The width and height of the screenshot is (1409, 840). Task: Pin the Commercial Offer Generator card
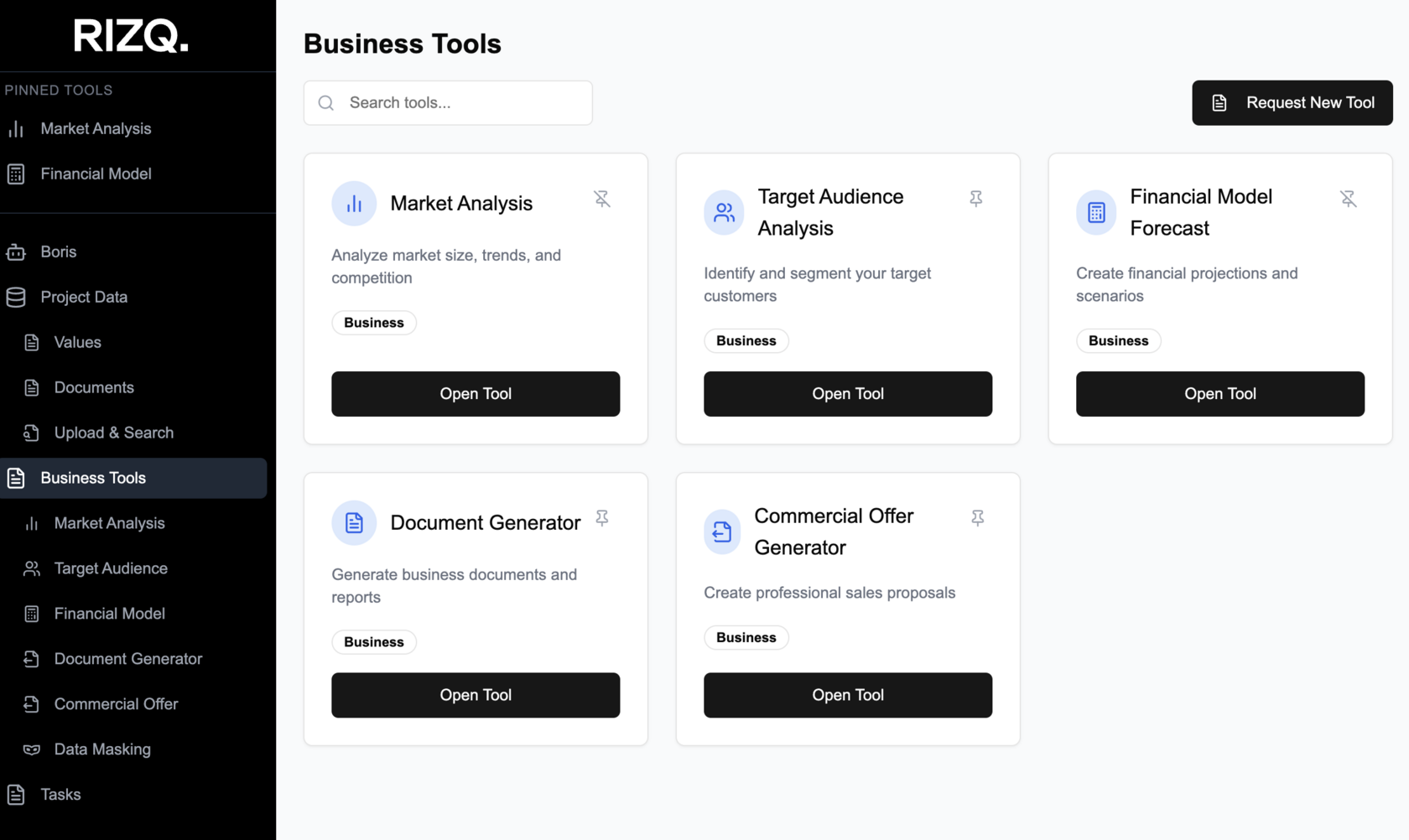(977, 518)
